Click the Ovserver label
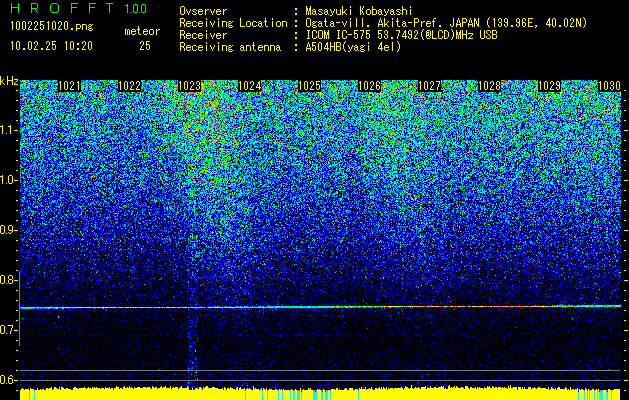 (203, 11)
